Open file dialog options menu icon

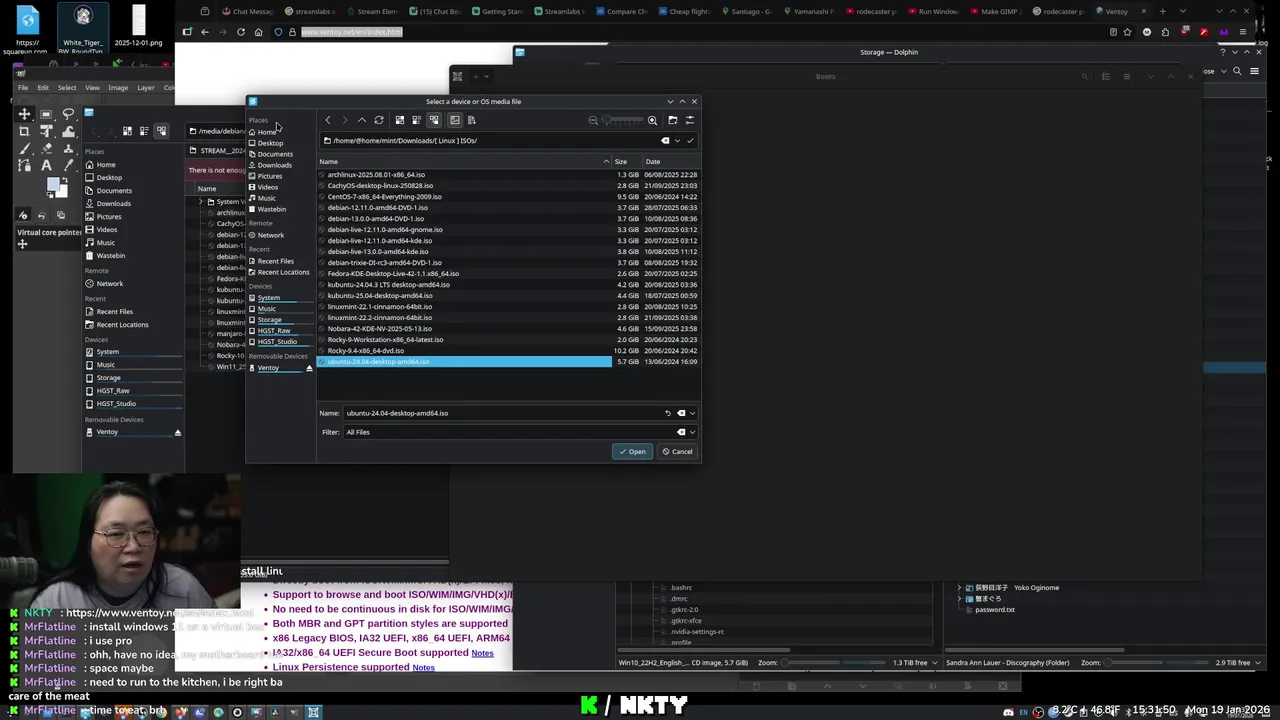coord(689,120)
